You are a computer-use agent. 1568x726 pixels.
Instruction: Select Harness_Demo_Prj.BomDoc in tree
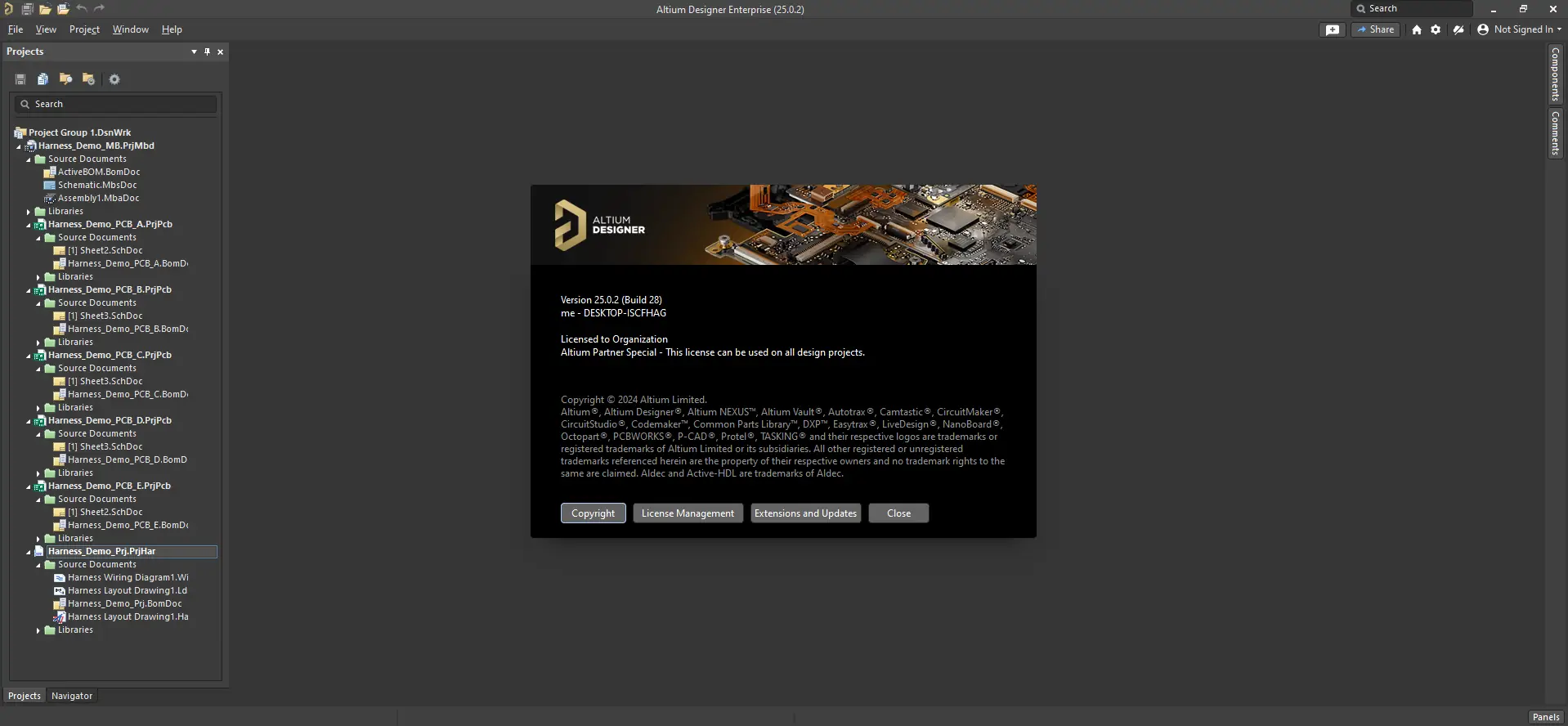tap(125, 603)
